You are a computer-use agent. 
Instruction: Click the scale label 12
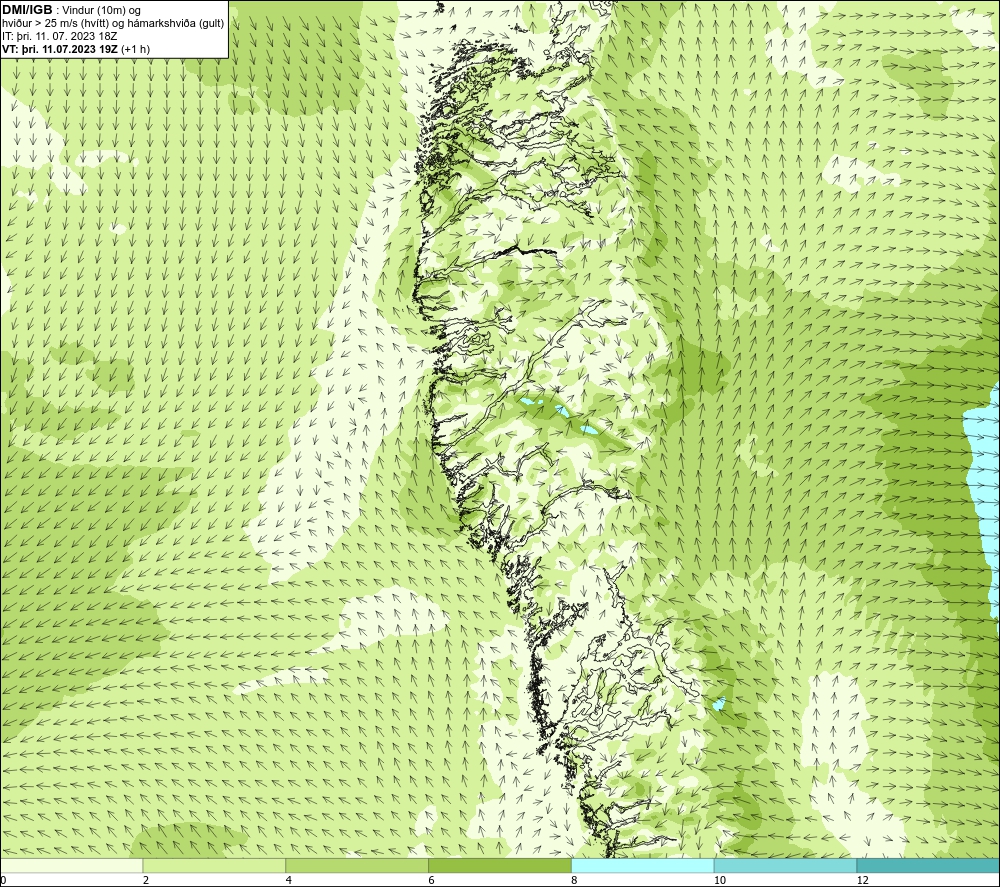[863, 880]
